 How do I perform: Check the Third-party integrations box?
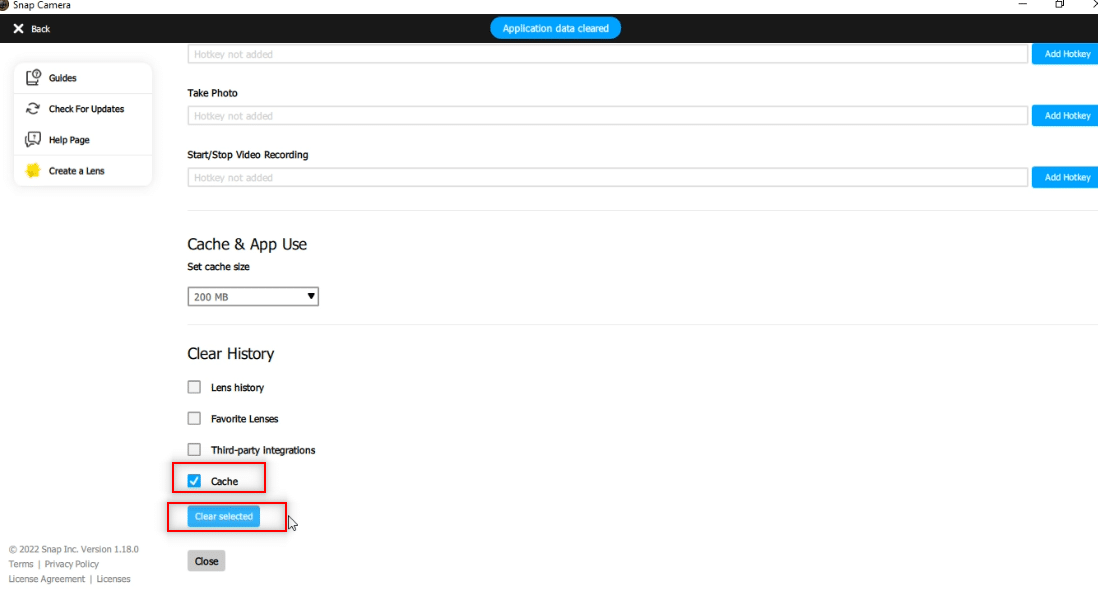point(194,450)
